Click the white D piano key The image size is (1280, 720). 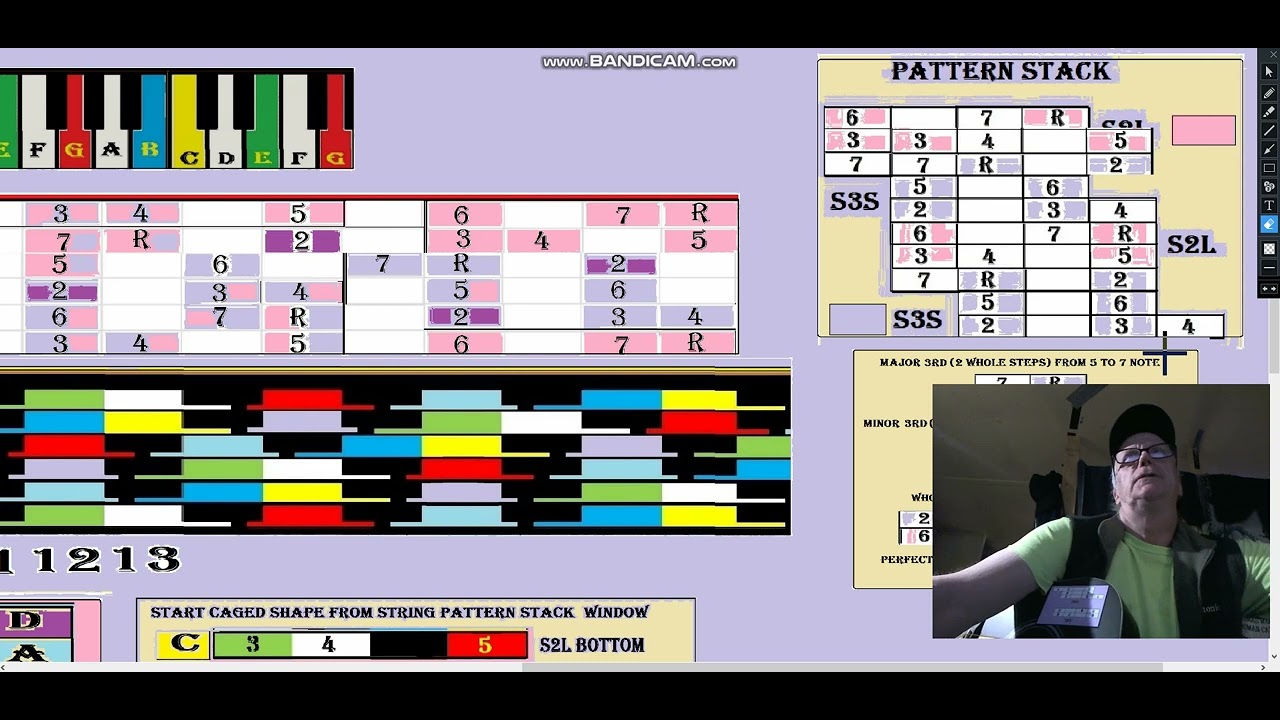tap(226, 122)
